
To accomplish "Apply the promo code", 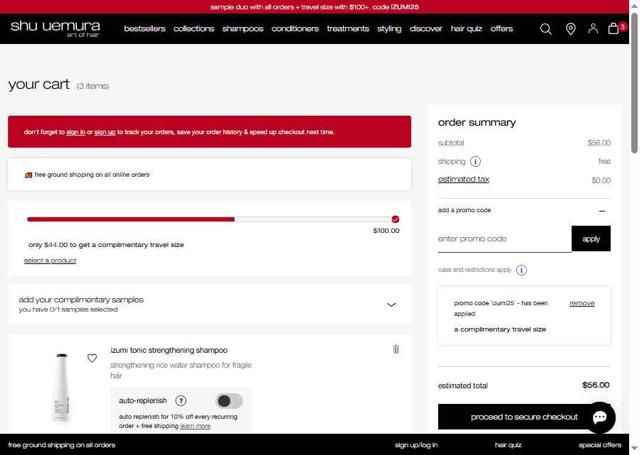I will coord(591,239).
